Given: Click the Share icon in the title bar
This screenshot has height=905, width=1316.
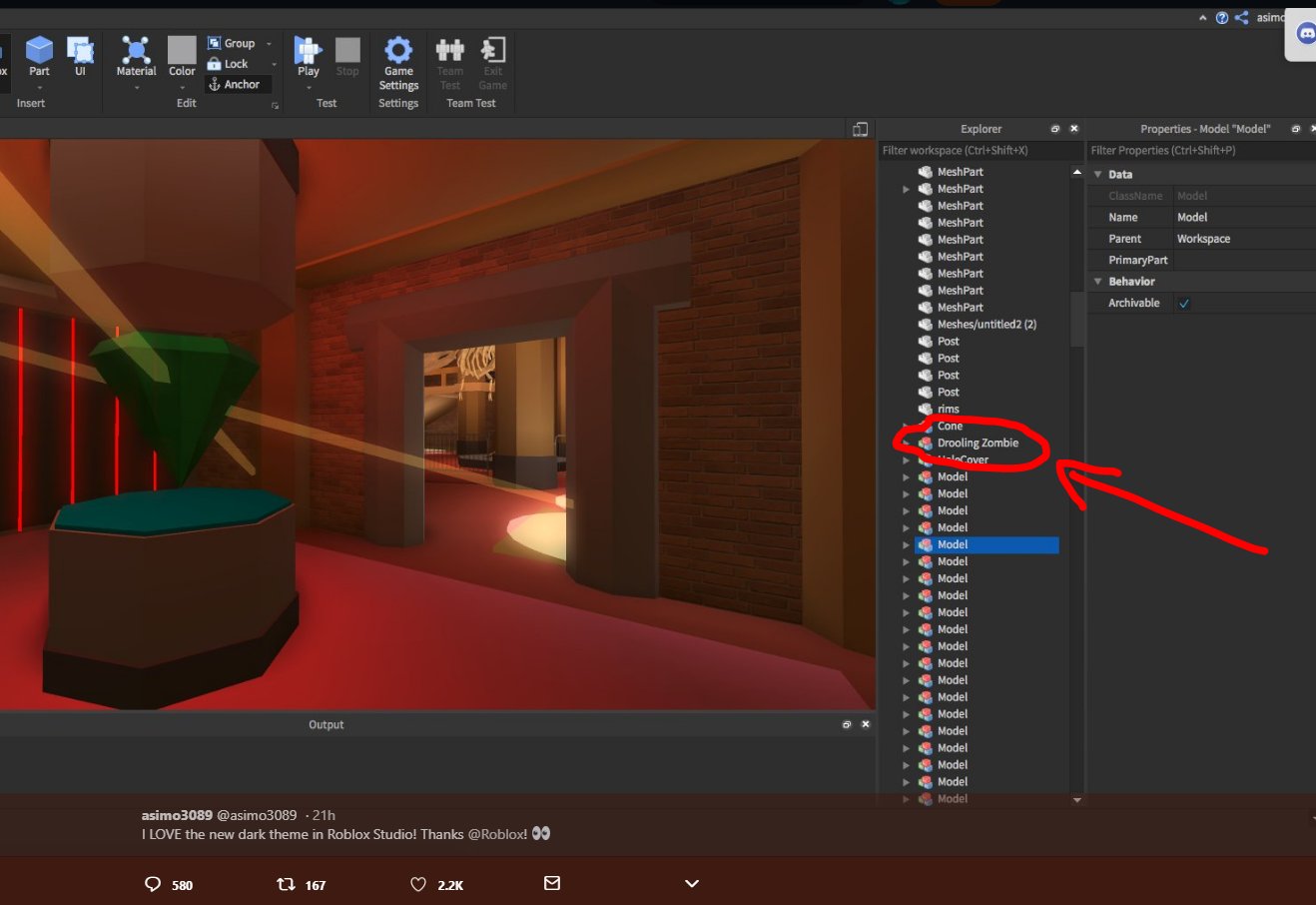Looking at the screenshot, I should [1242, 18].
